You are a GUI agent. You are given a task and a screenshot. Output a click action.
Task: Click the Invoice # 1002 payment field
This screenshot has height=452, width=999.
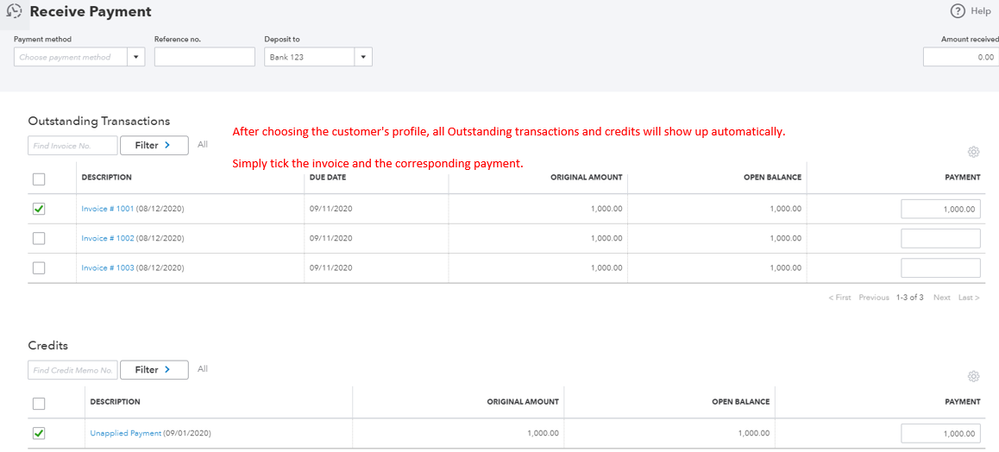click(940, 238)
